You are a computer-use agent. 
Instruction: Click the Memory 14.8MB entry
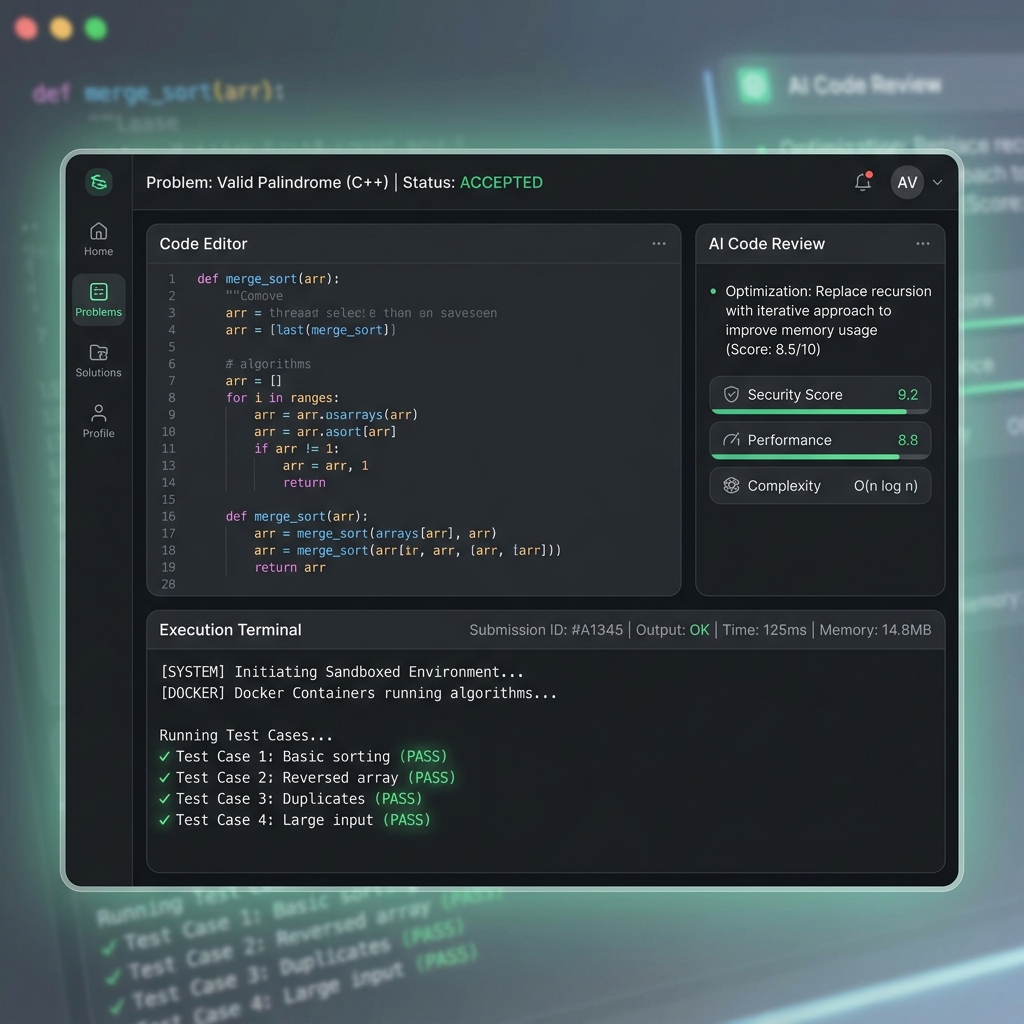point(875,630)
